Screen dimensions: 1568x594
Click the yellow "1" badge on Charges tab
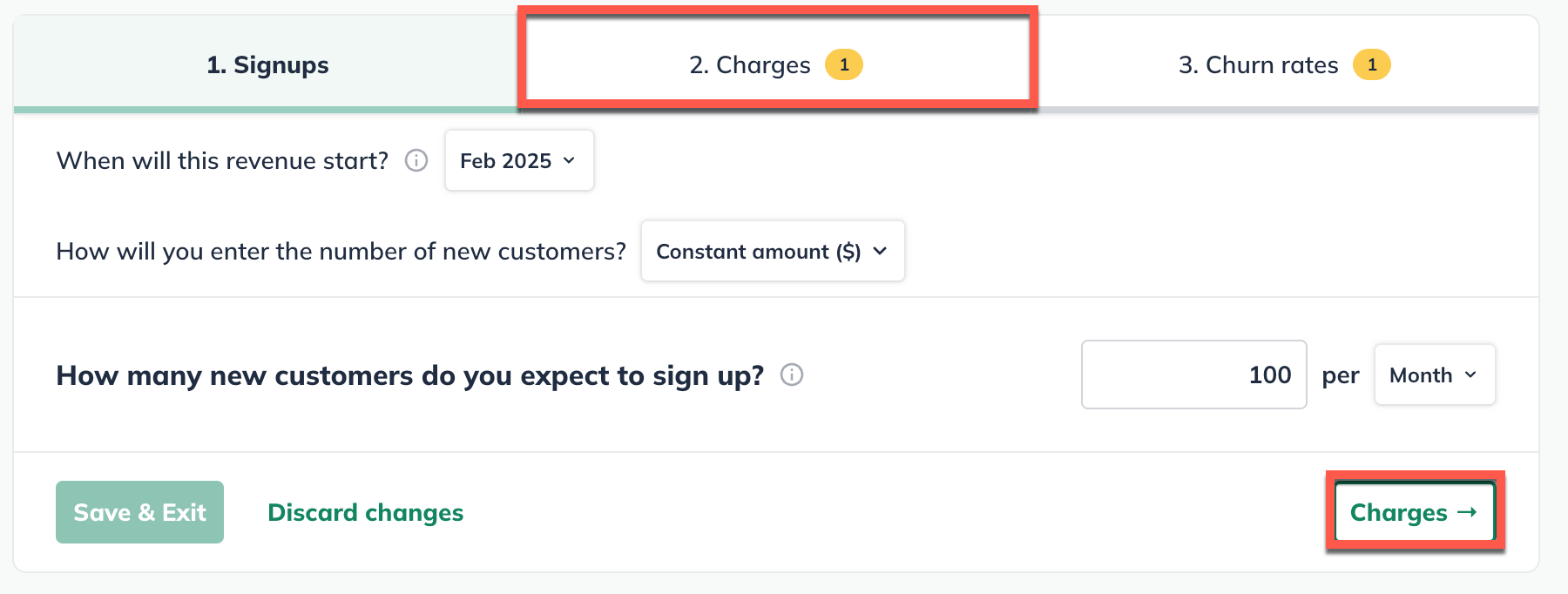843,64
